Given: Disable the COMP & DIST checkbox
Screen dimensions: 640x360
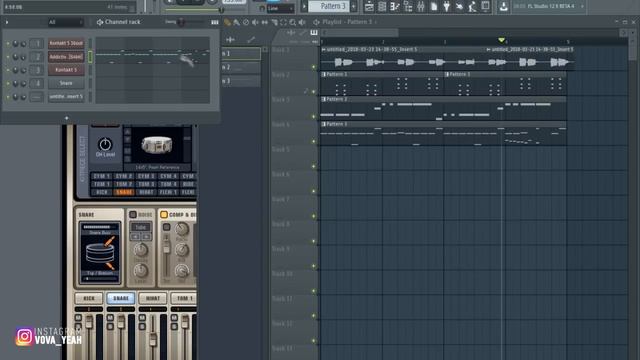Looking at the screenshot, I should 164,214.
